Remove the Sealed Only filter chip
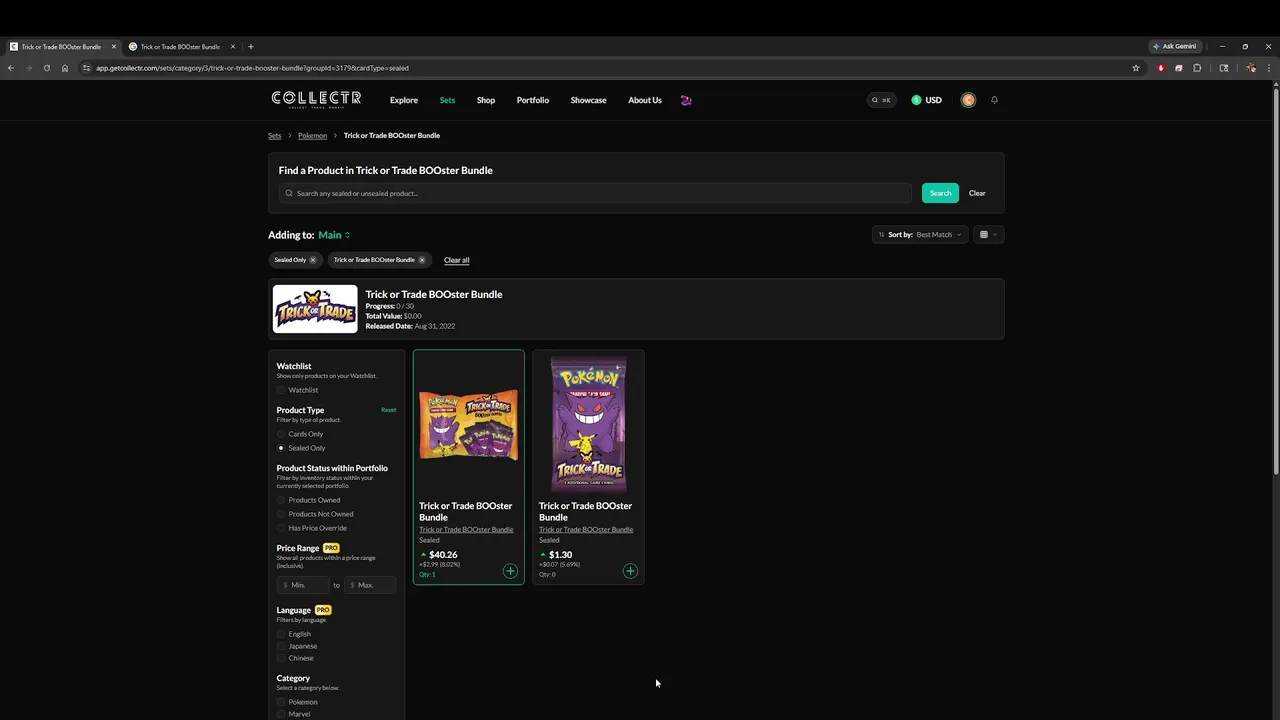The height and width of the screenshot is (720, 1280). (x=312, y=260)
